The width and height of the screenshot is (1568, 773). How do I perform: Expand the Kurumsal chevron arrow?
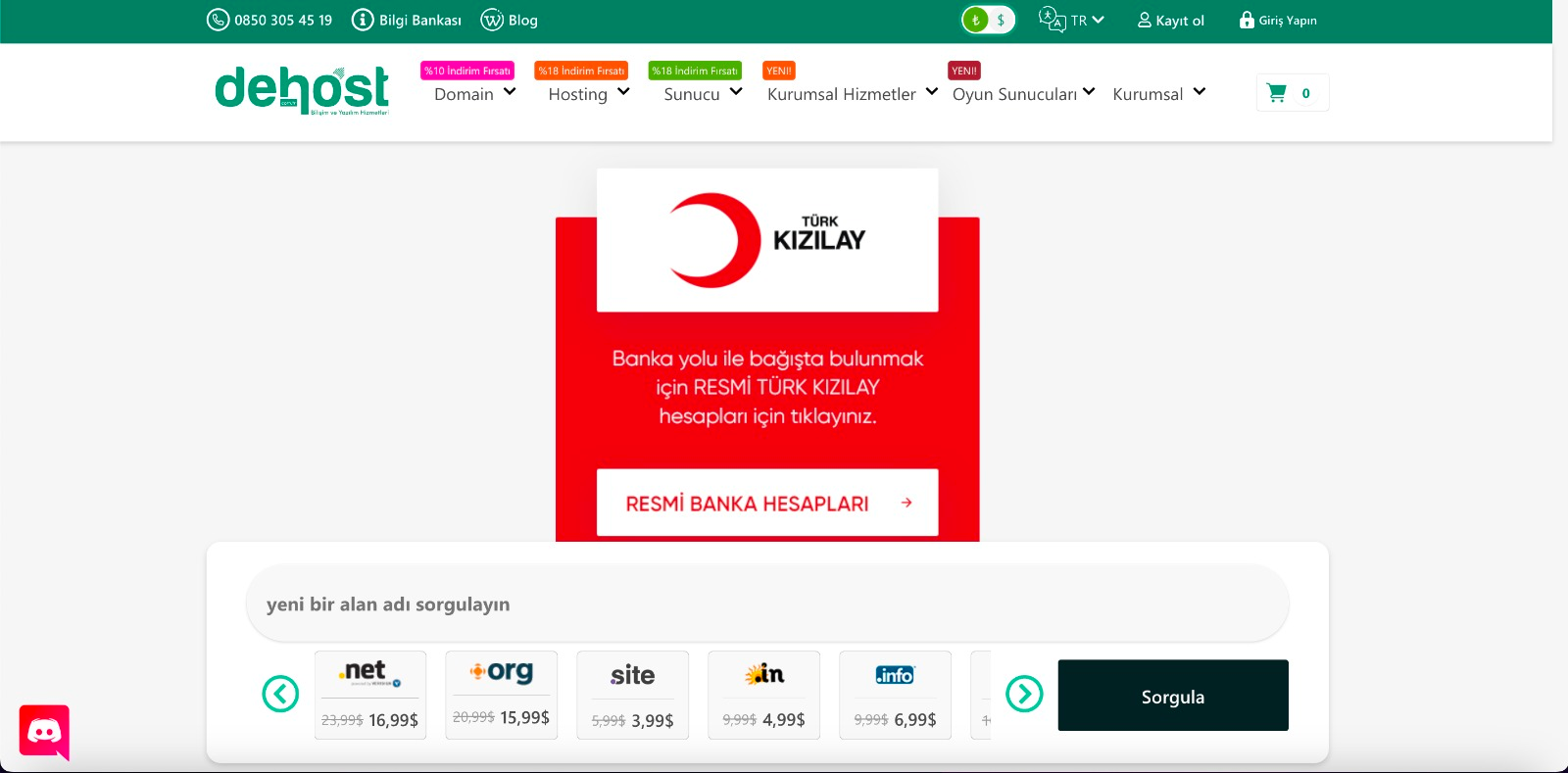point(1200,92)
